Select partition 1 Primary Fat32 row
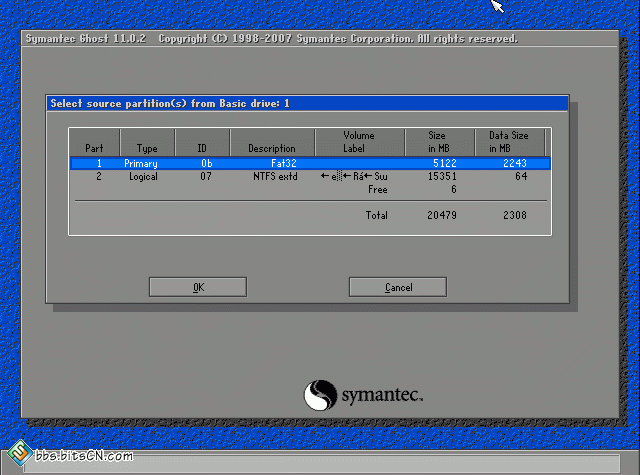Image resolution: width=640 pixels, height=475 pixels. point(310,164)
